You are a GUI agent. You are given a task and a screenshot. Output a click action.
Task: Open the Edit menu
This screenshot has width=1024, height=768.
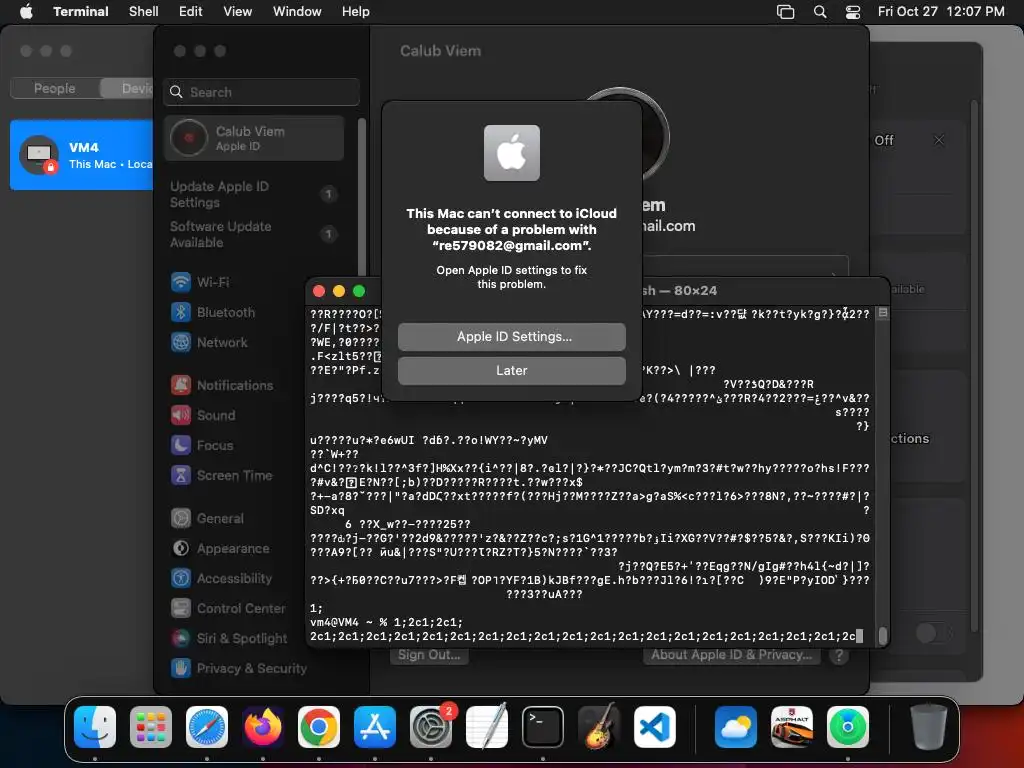[191, 11]
